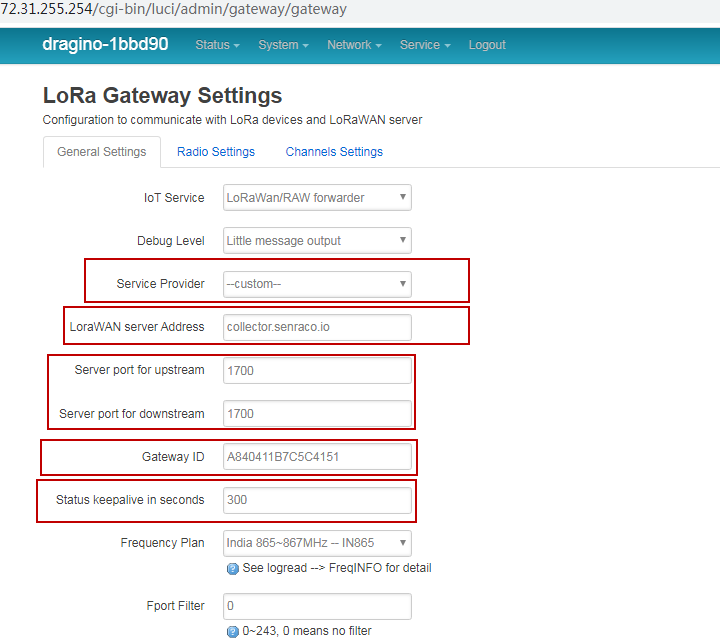Click the 'Gateway ID' label
Screen dimensions: 720x639
click(x=173, y=457)
